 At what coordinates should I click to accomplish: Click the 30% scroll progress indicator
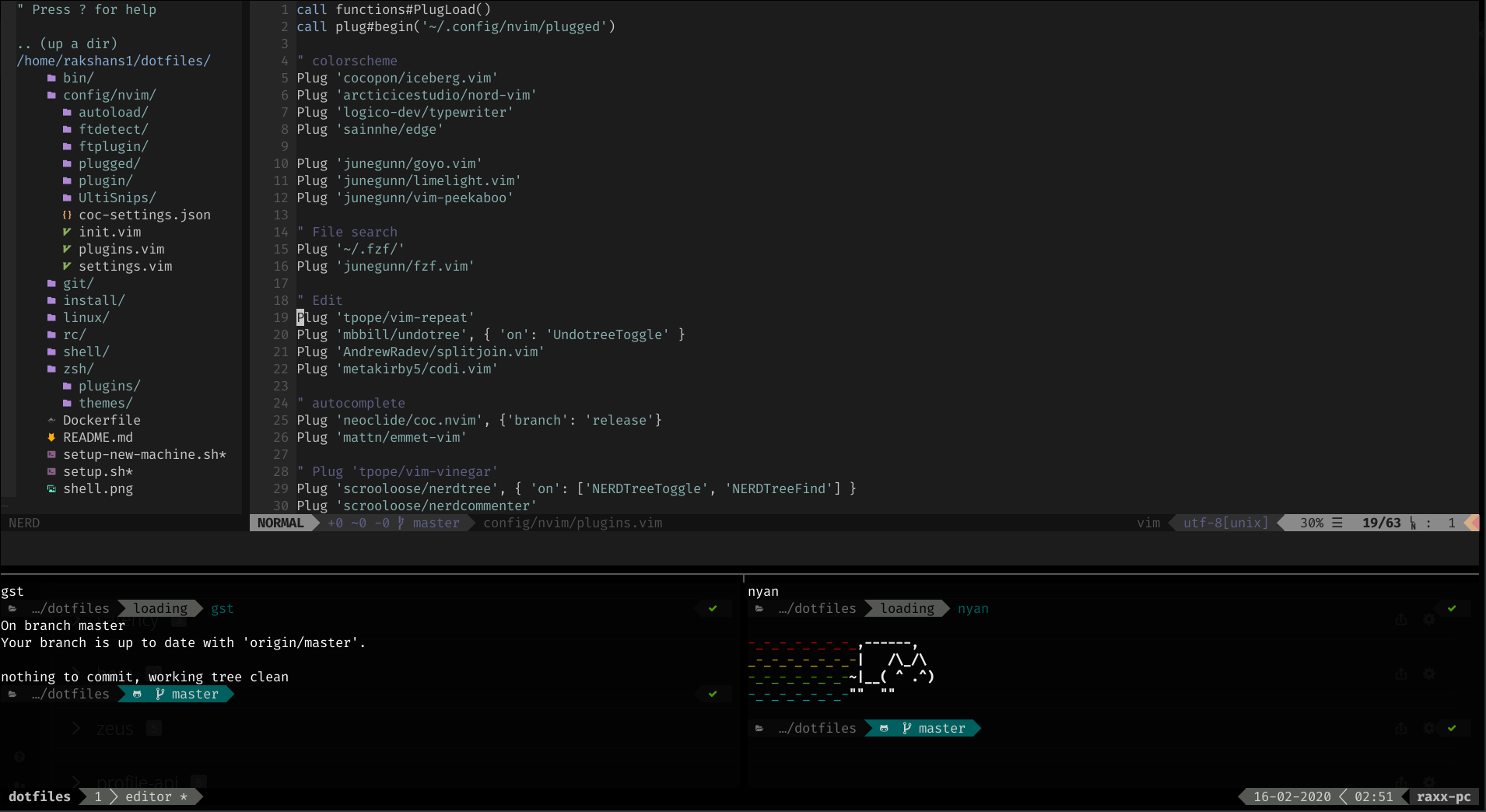(x=1310, y=523)
